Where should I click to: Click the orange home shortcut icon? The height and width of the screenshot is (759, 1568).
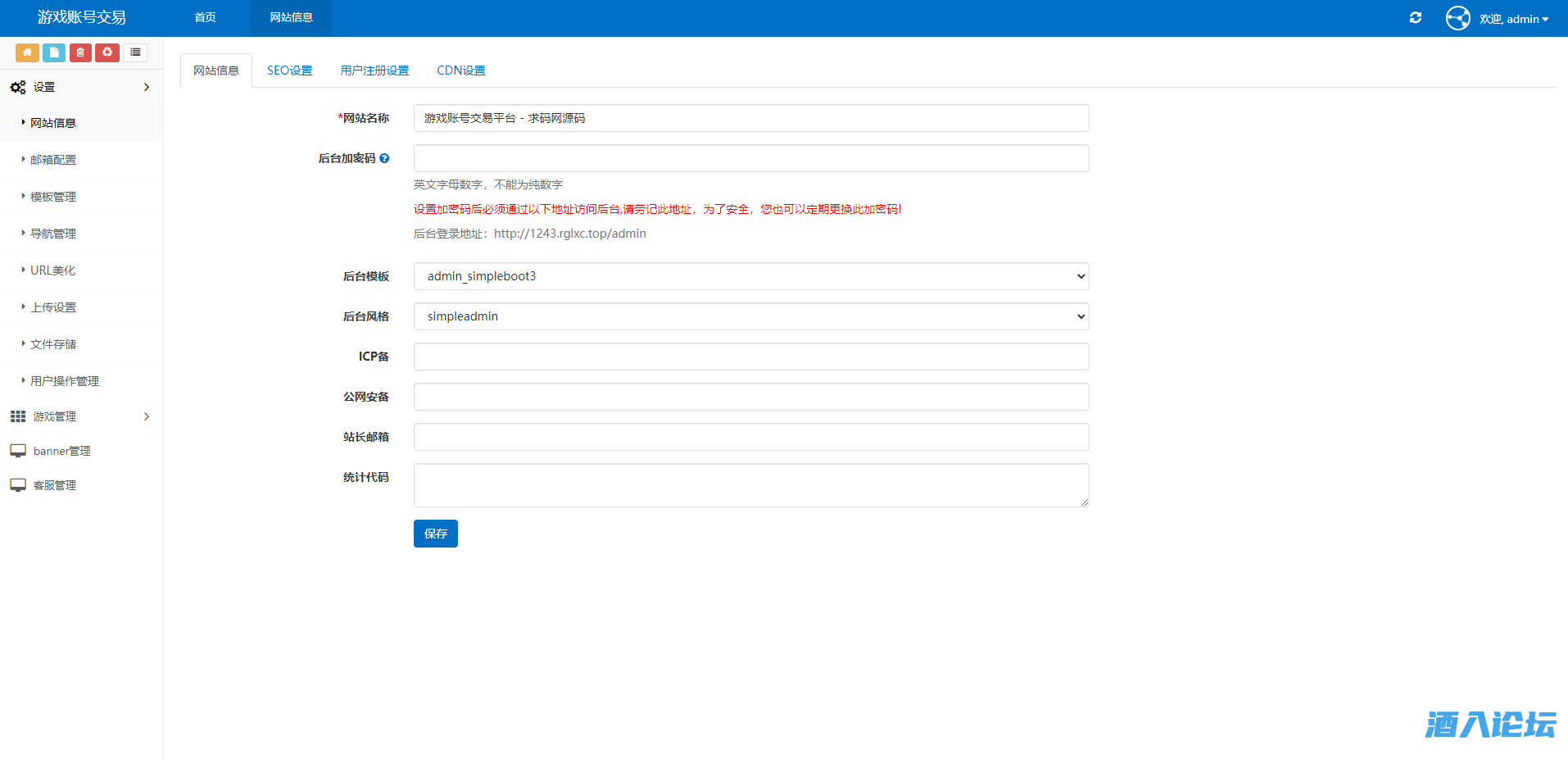(x=27, y=52)
